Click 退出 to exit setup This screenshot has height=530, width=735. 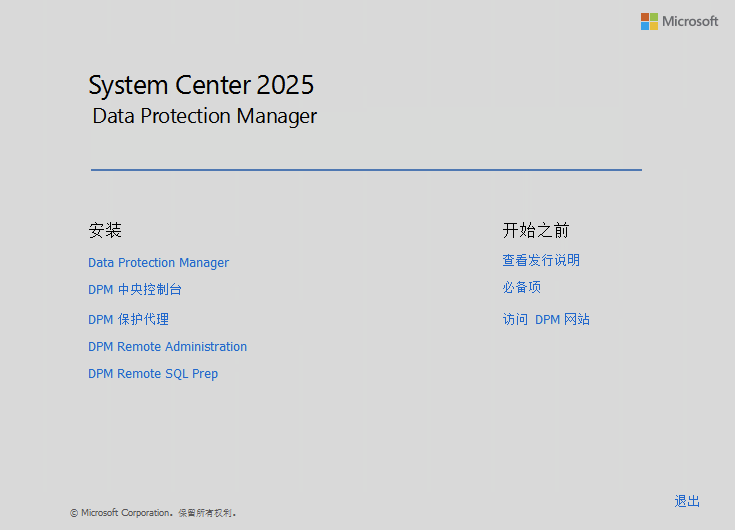[687, 501]
